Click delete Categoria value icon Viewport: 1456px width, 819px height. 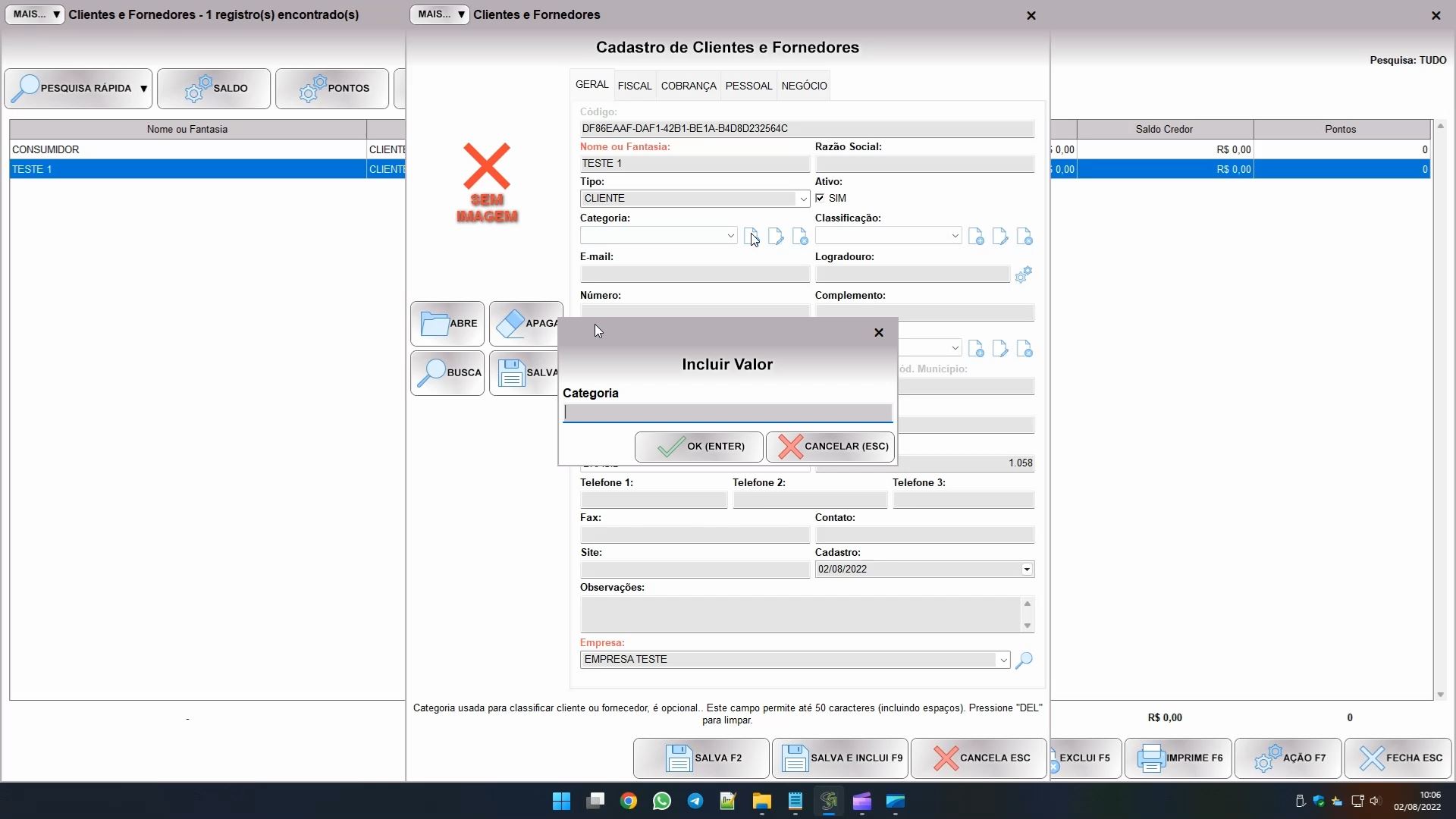tap(800, 237)
